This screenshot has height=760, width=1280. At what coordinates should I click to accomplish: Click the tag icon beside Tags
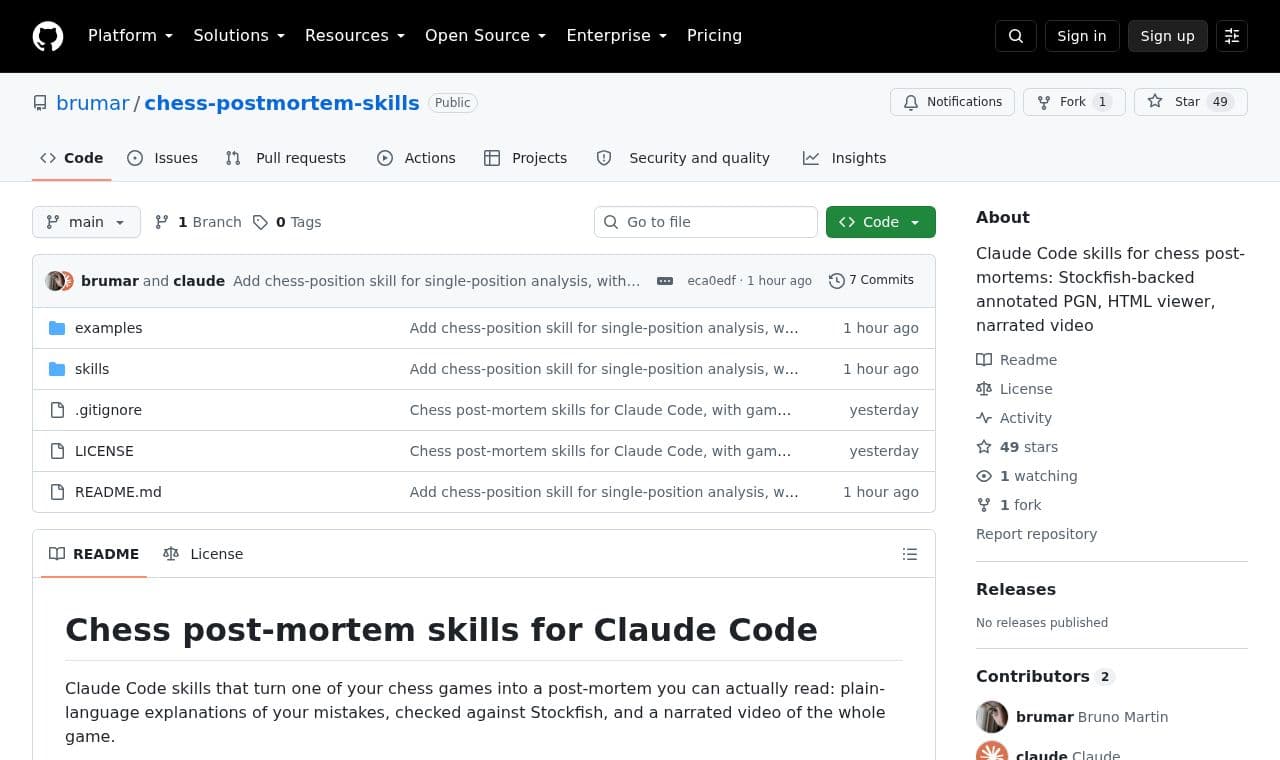click(x=260, y=222)
